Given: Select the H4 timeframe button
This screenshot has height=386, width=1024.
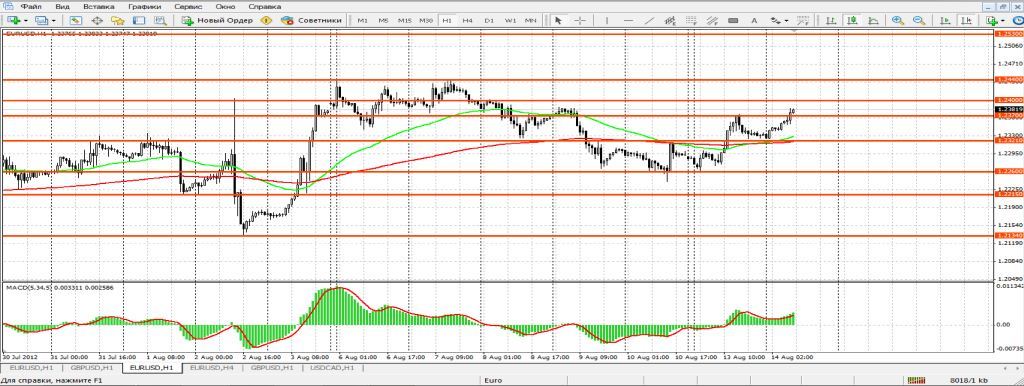Looking at the screenshot, I should 468,20.
